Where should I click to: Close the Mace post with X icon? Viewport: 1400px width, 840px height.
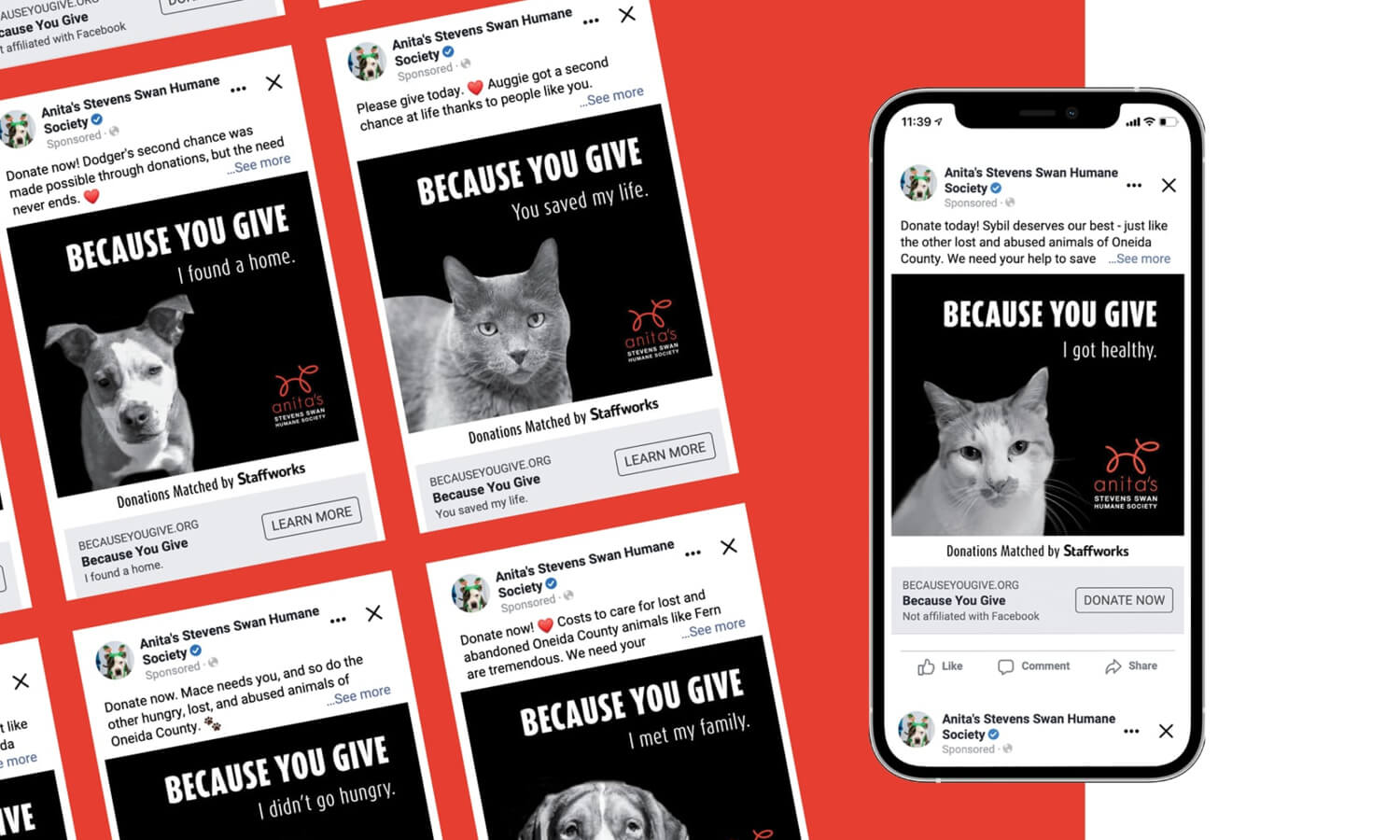[x=374, y=613]
